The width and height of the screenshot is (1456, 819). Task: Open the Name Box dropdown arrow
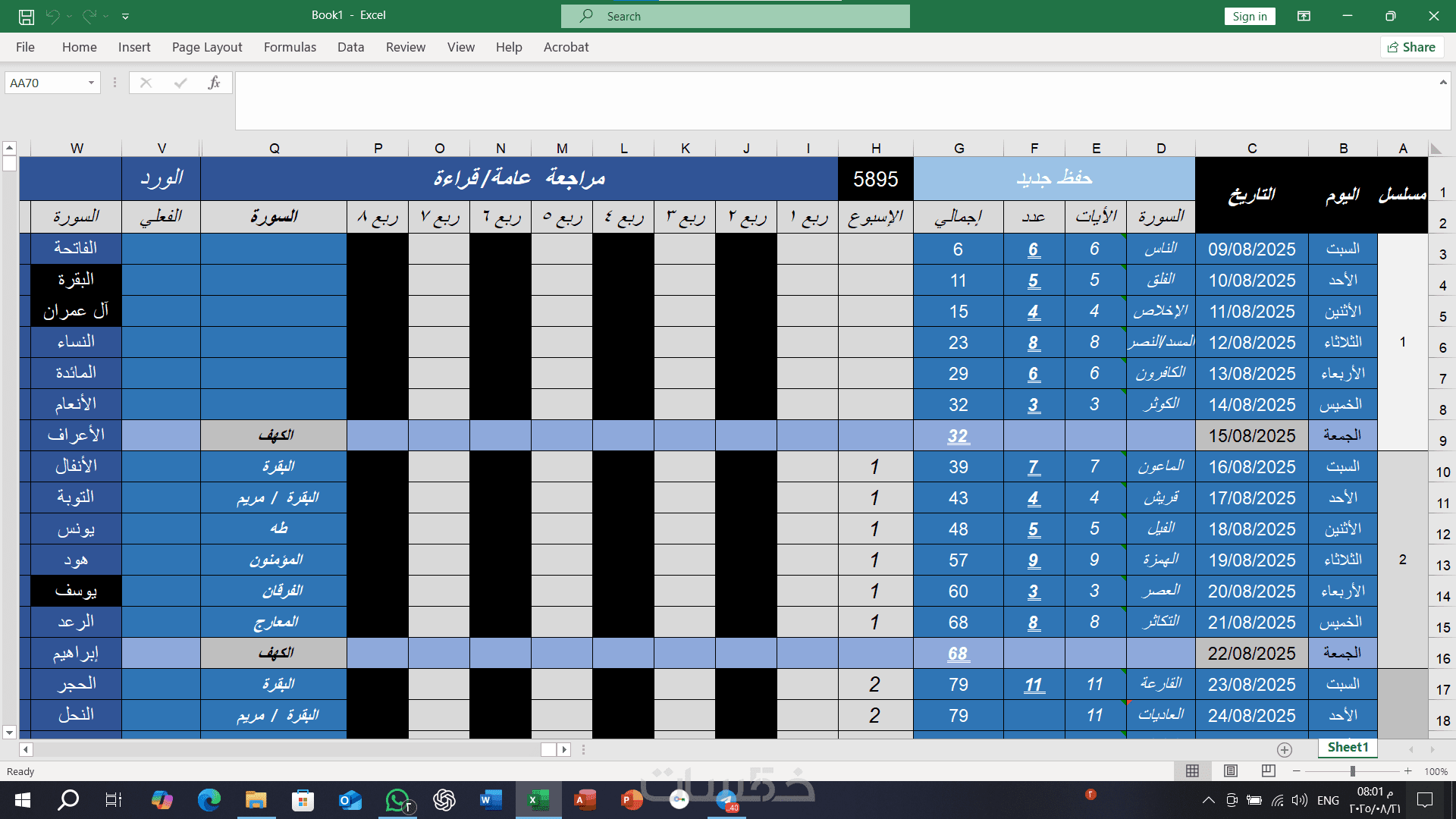91,83
